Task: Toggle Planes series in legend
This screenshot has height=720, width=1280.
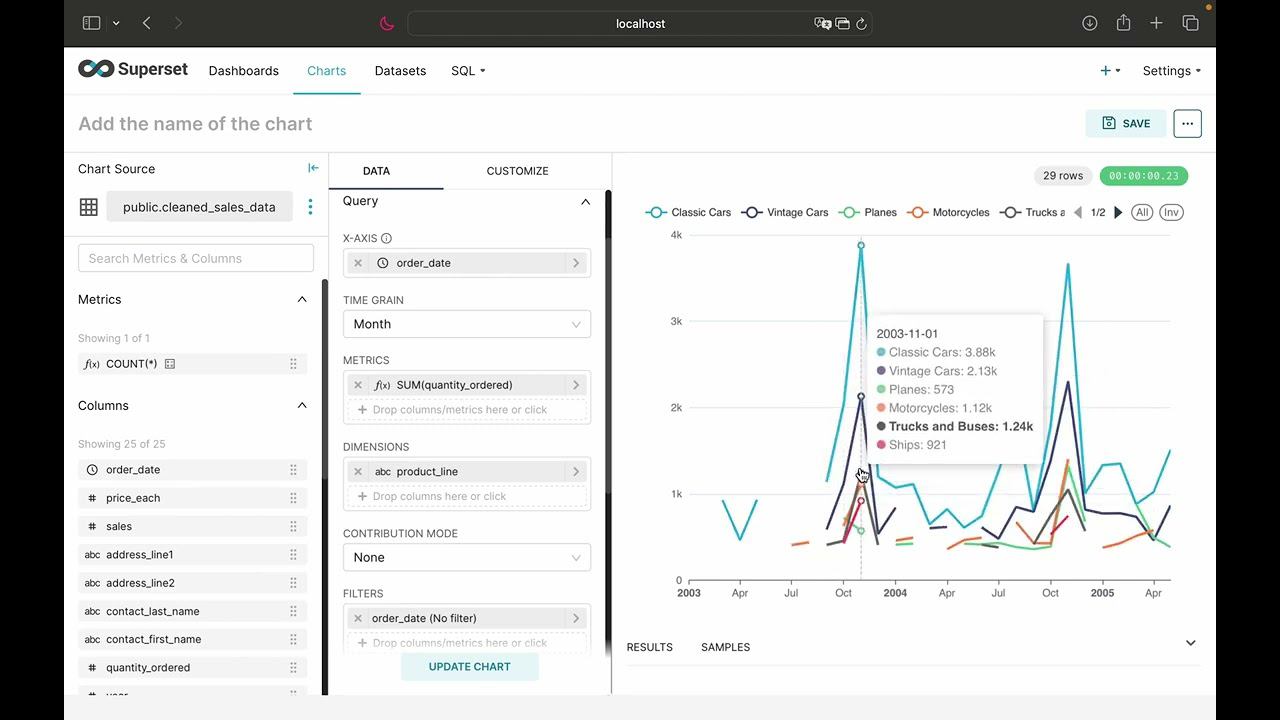Action: pyautogui.click(x=867, y=212)
